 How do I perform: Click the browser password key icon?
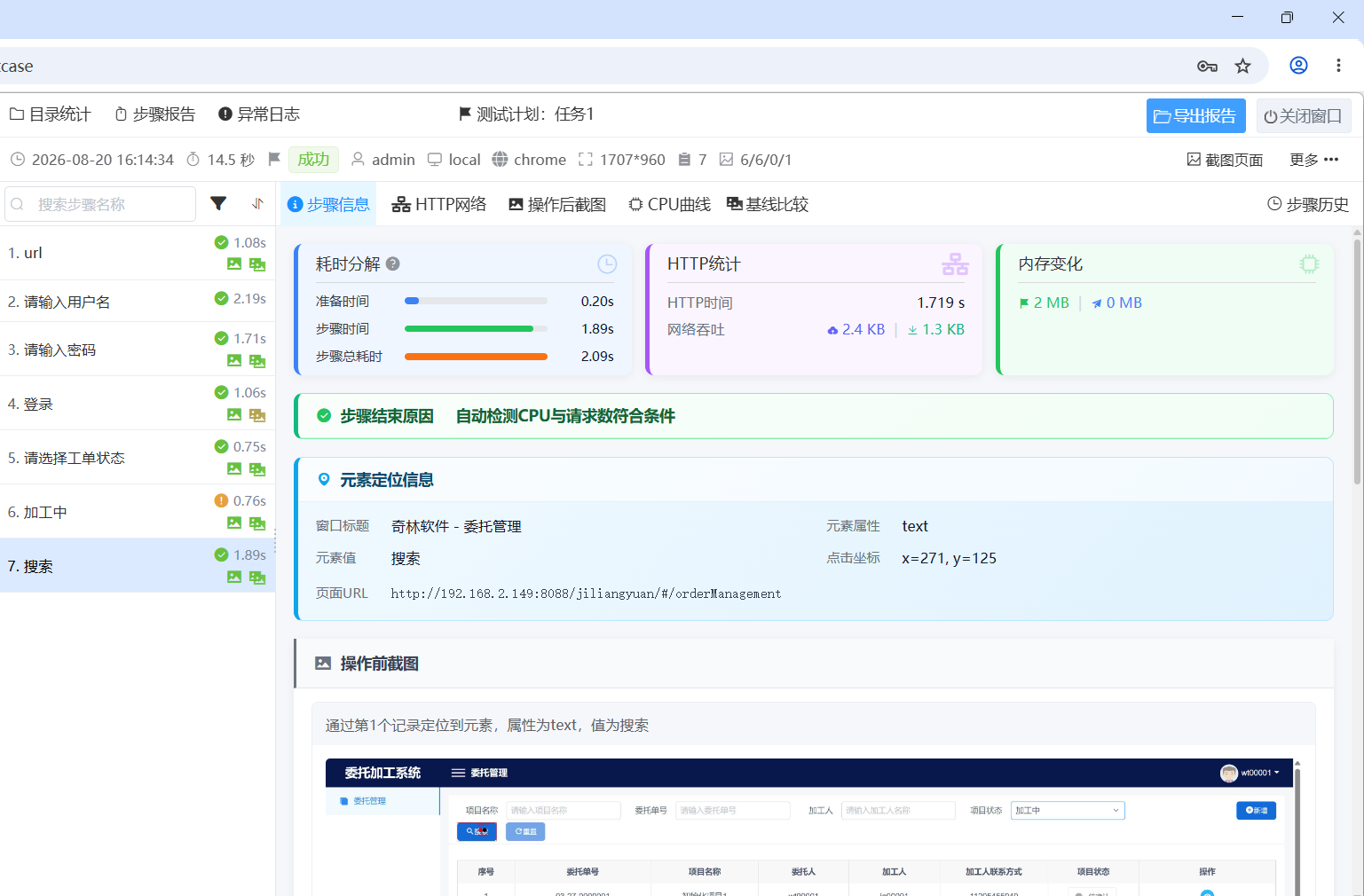pyautogui.click(x=1207, y=66)
